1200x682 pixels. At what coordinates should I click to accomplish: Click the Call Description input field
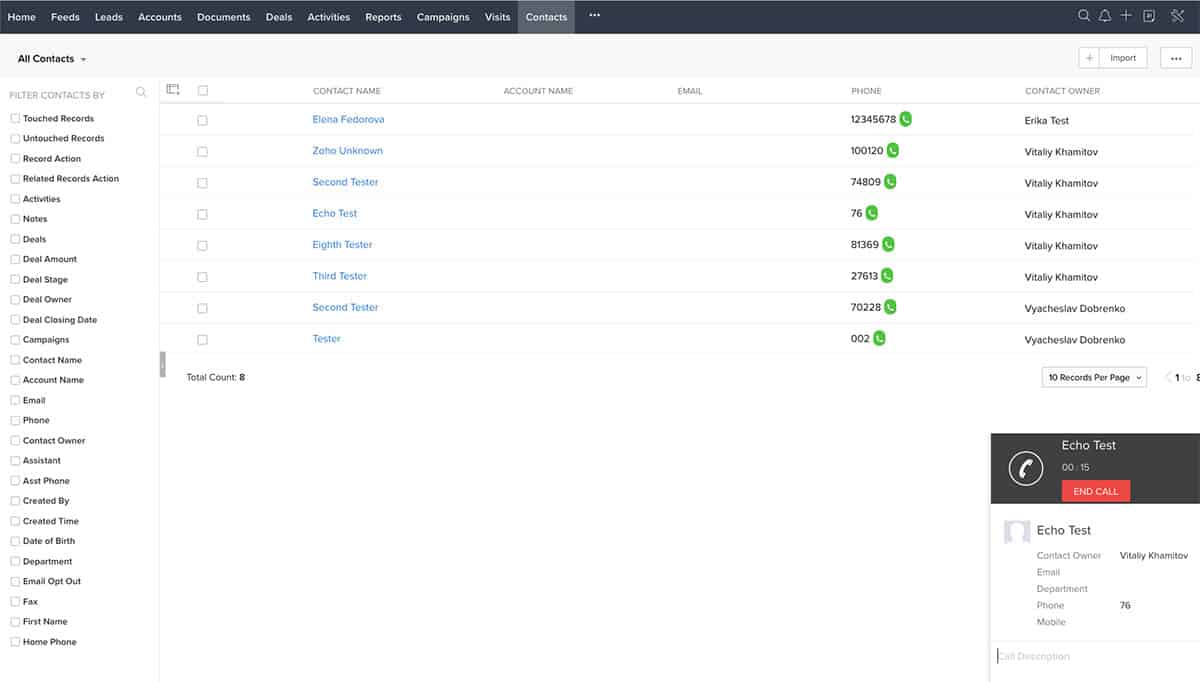point(1090,657)
